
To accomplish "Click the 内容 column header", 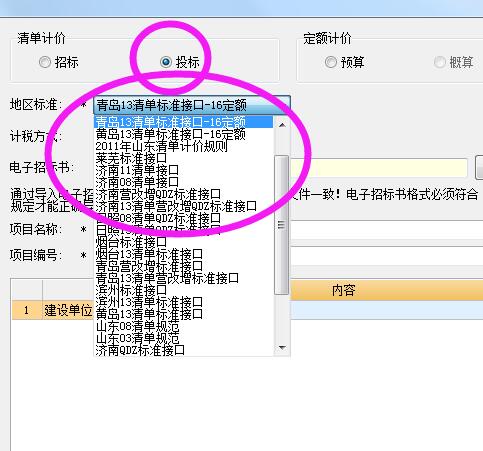I will coord(387,290).
